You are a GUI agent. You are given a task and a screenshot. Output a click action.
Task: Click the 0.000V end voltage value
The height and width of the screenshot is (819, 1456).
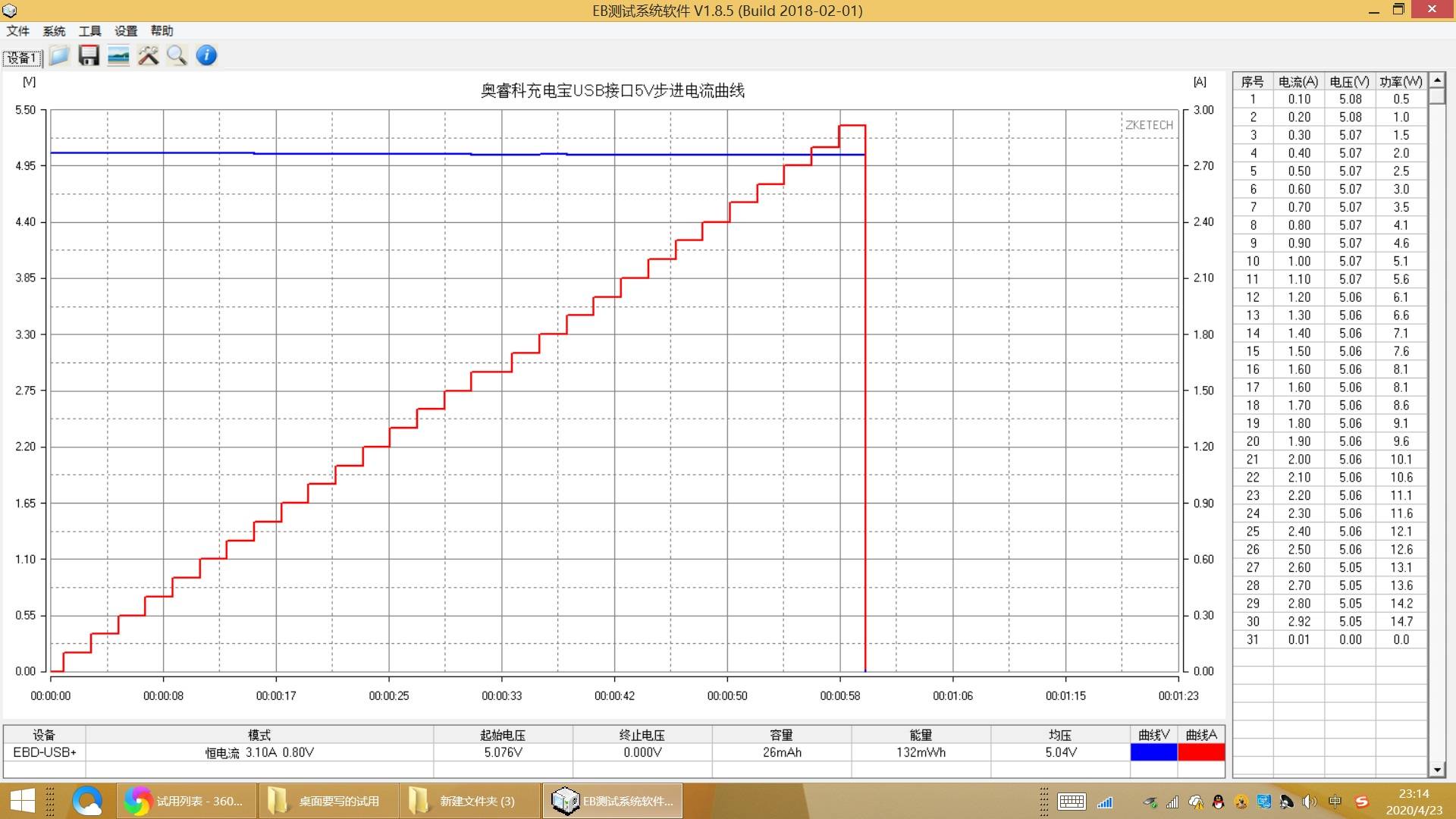click(642, 752)
